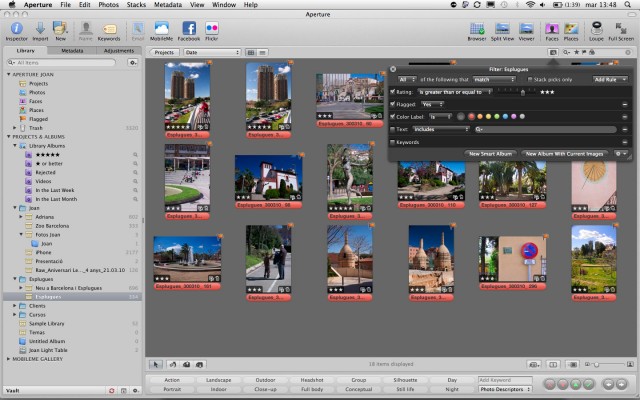
Task: Open the Photo Descriptors keyword set dropdown
Action: [x=505, y=389]
